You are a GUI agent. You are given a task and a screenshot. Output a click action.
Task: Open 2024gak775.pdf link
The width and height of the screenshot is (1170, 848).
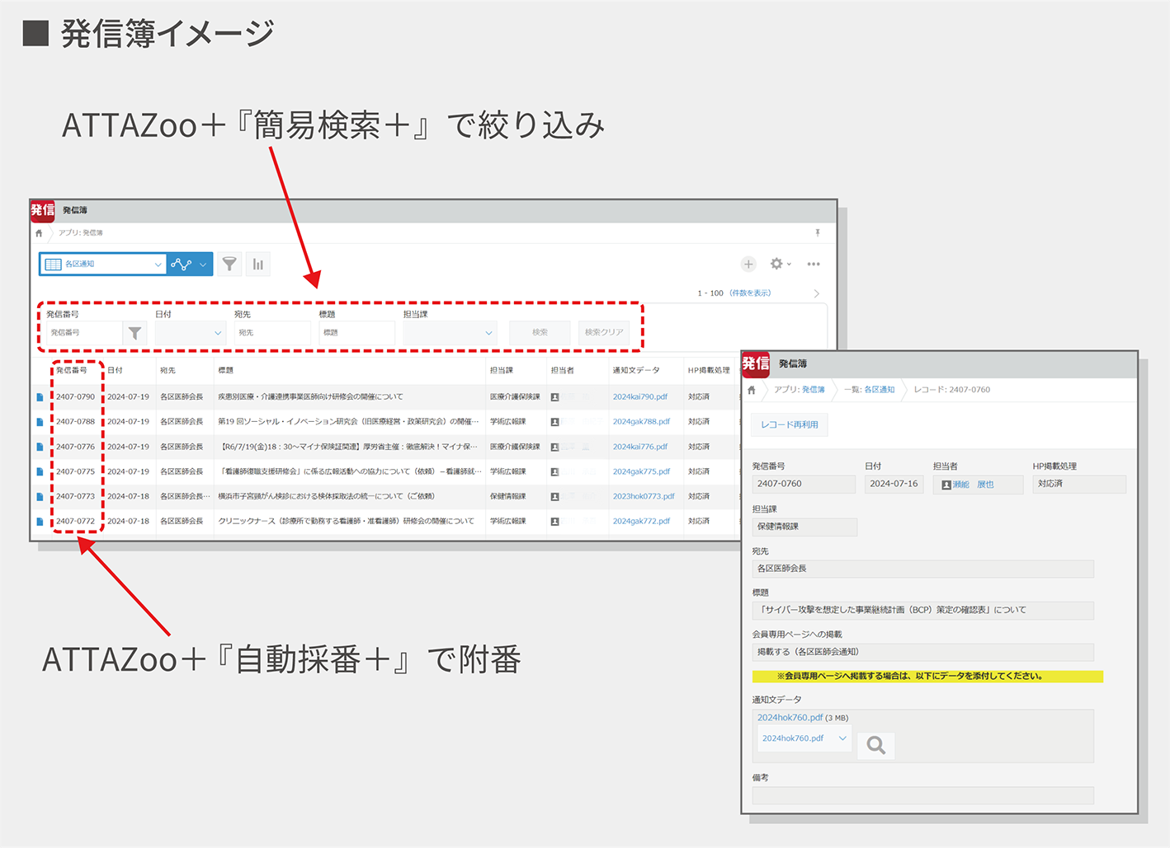[x=642, y=472]
